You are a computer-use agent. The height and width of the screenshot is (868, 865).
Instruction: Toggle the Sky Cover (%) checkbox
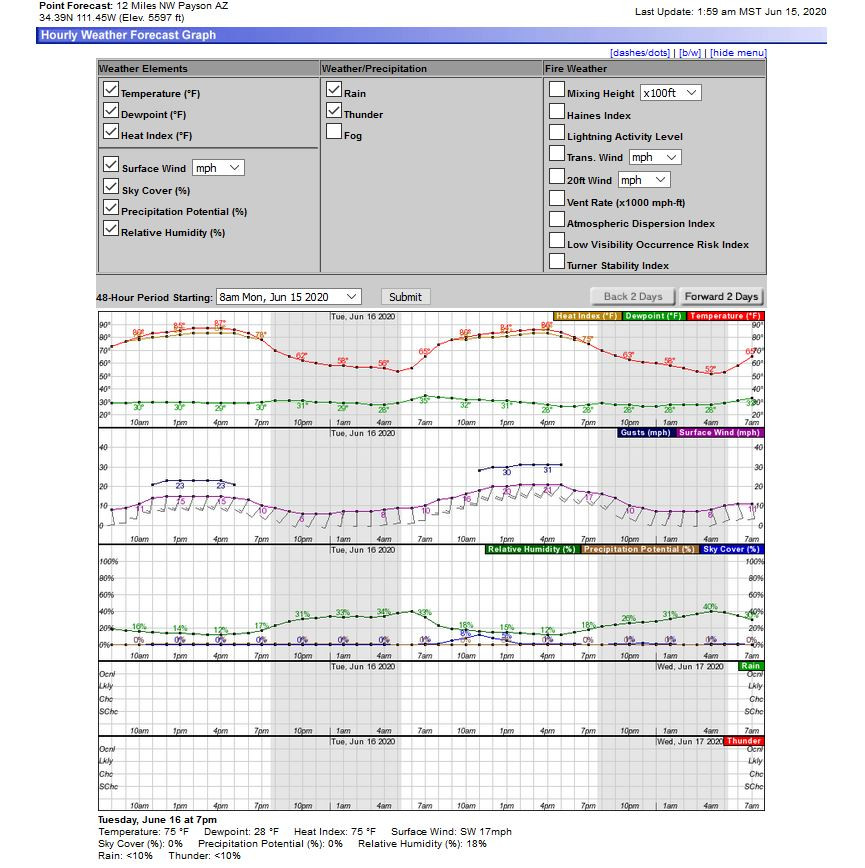click(x=111, y=187)
